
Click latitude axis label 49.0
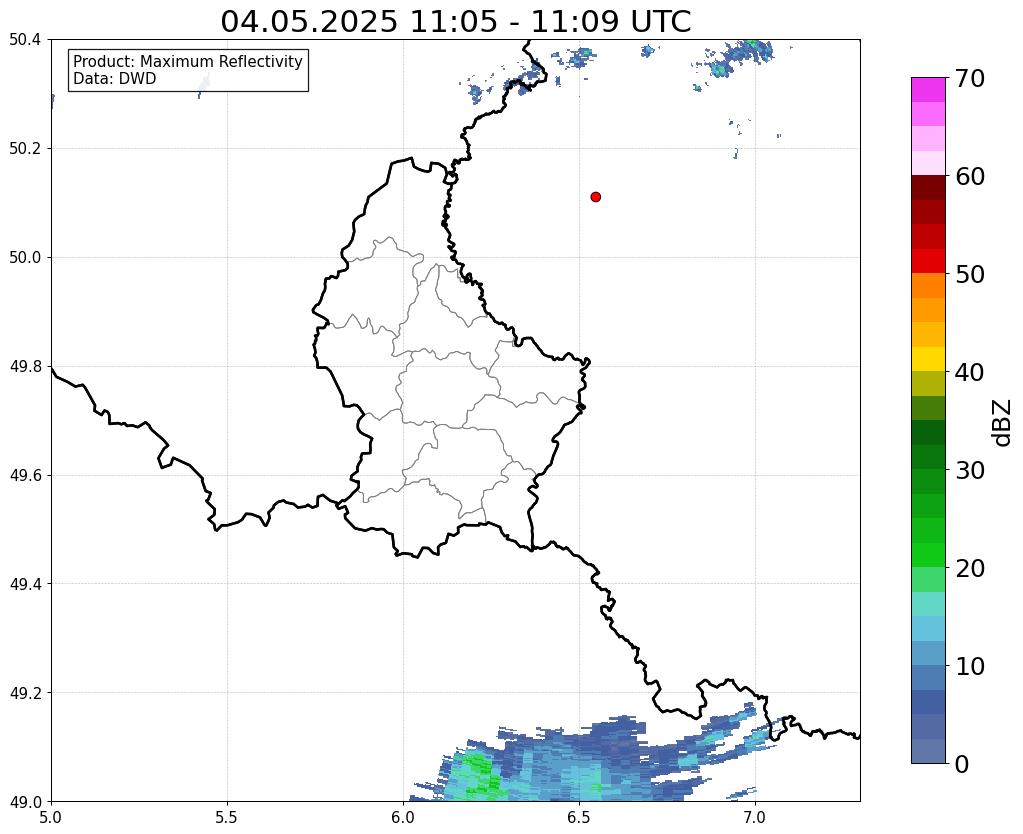(25, 802)
